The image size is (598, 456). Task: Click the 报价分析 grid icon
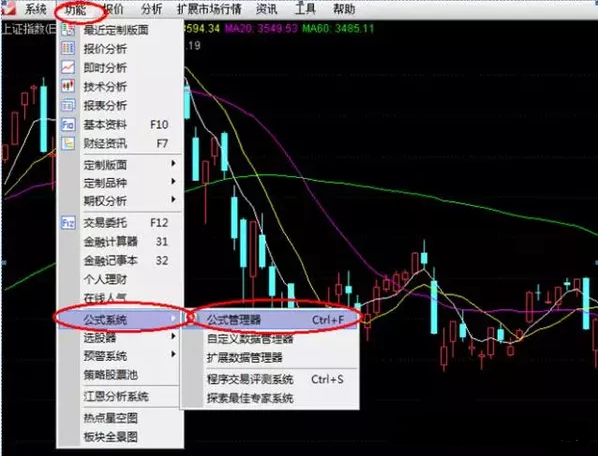click(x=68, y=48)
